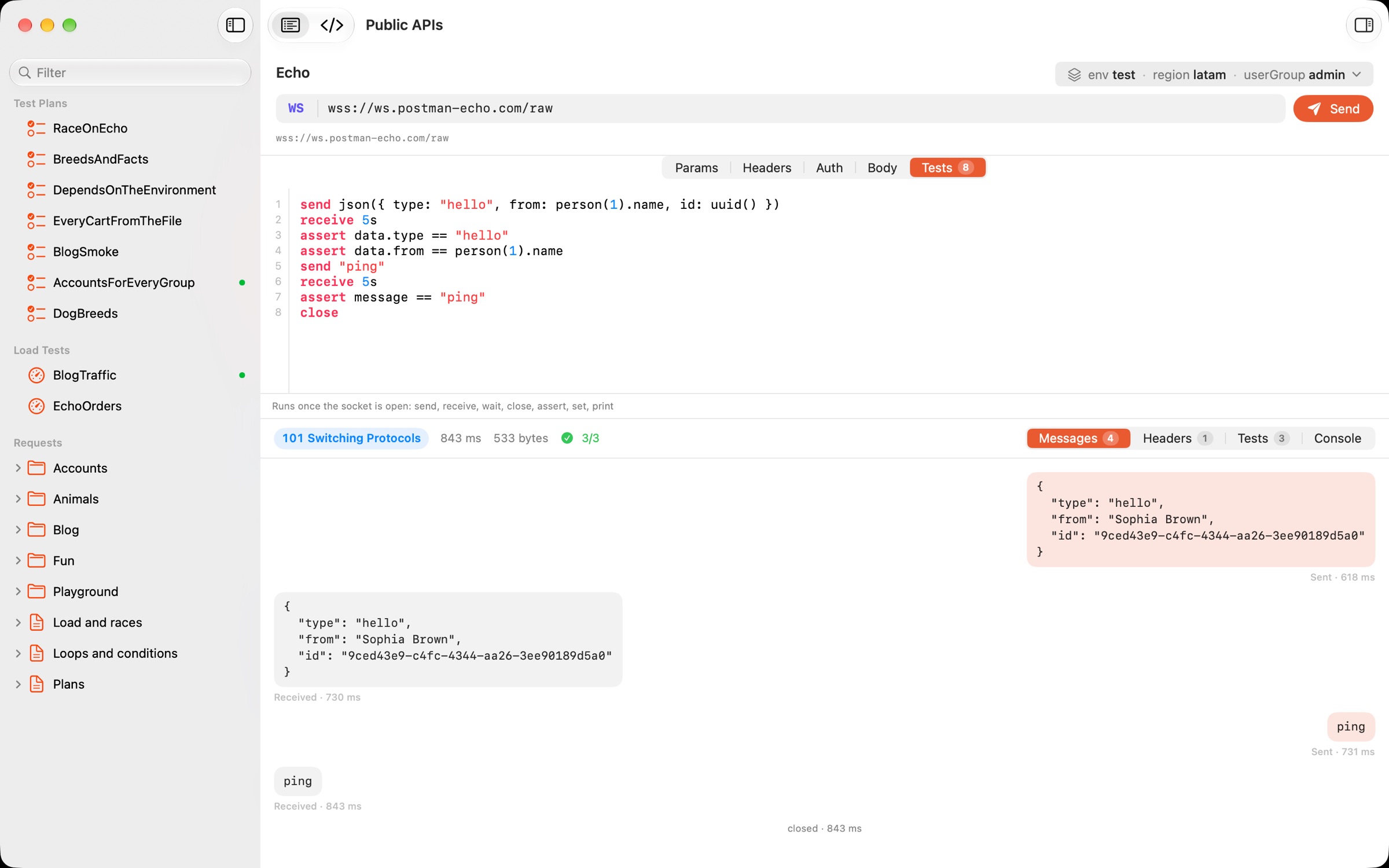Switch to the form view icon
1389x868 pixels.
click(291, 25)
